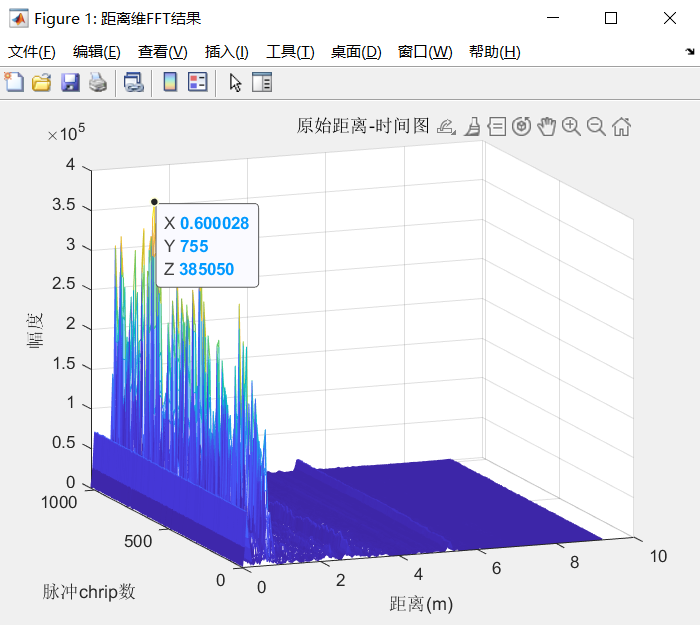
Task: Expand the toolbar overflow arrow at menu bar end
Action: (690, 51)
